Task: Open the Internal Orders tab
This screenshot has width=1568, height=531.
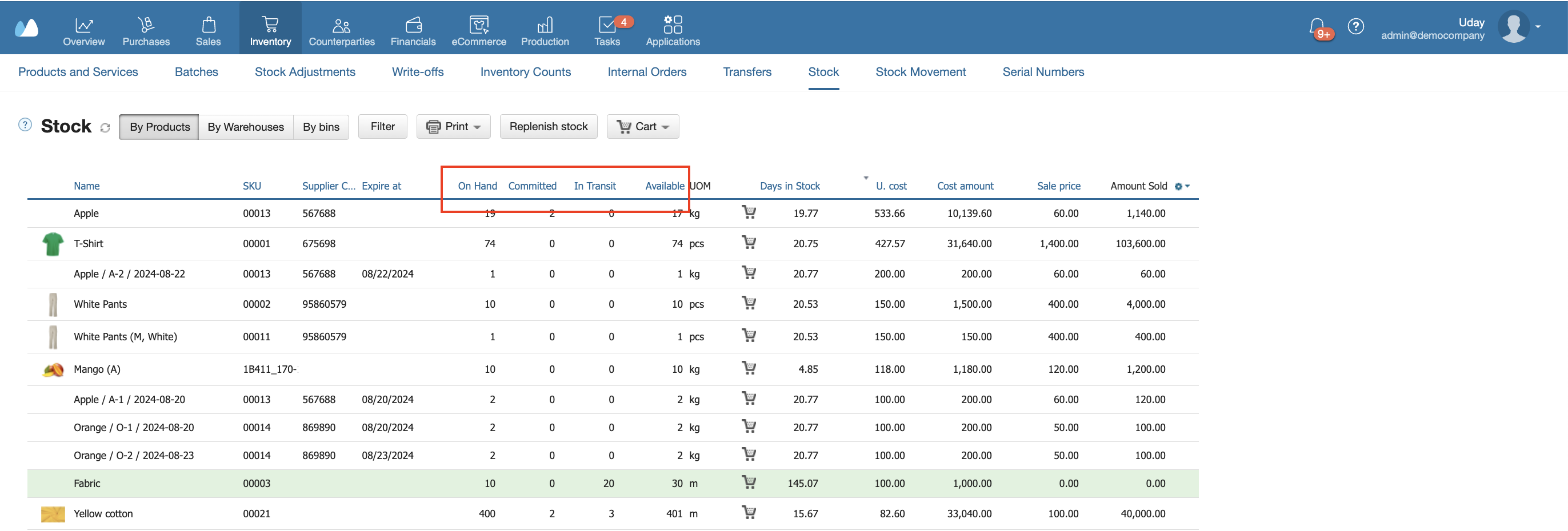Action: coord(647,72)
